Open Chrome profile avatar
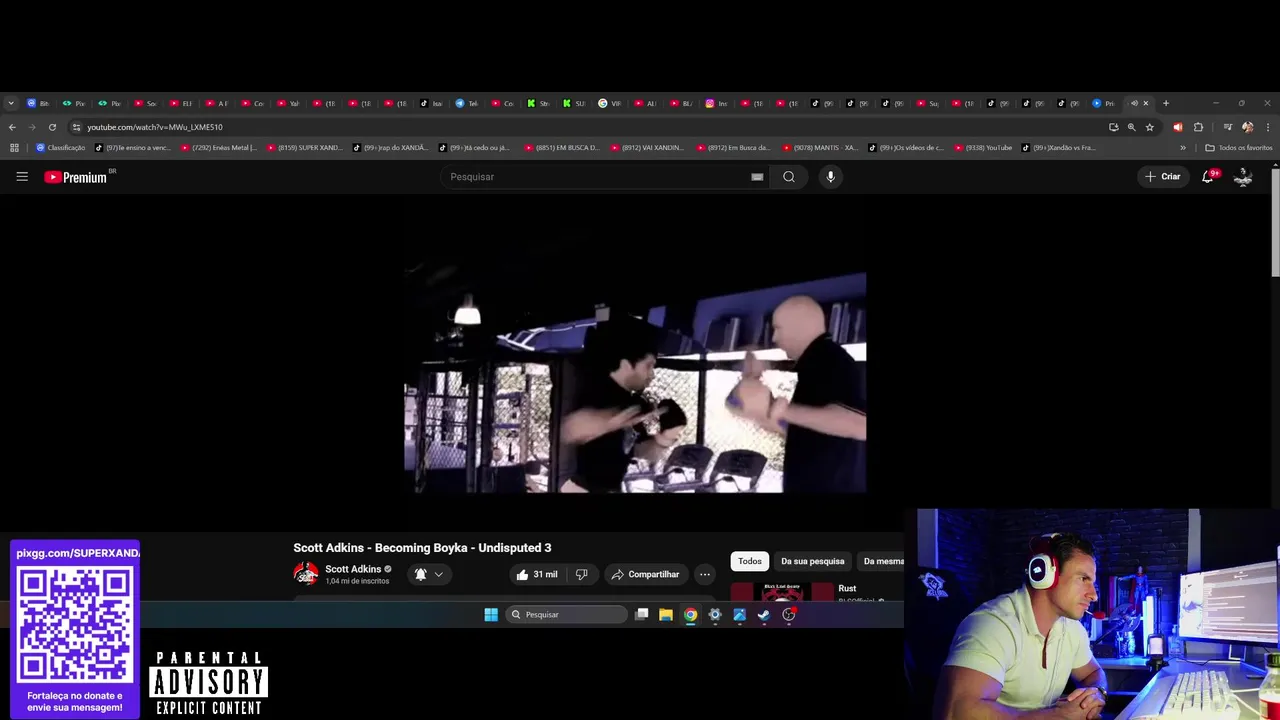 (1247, 127)
